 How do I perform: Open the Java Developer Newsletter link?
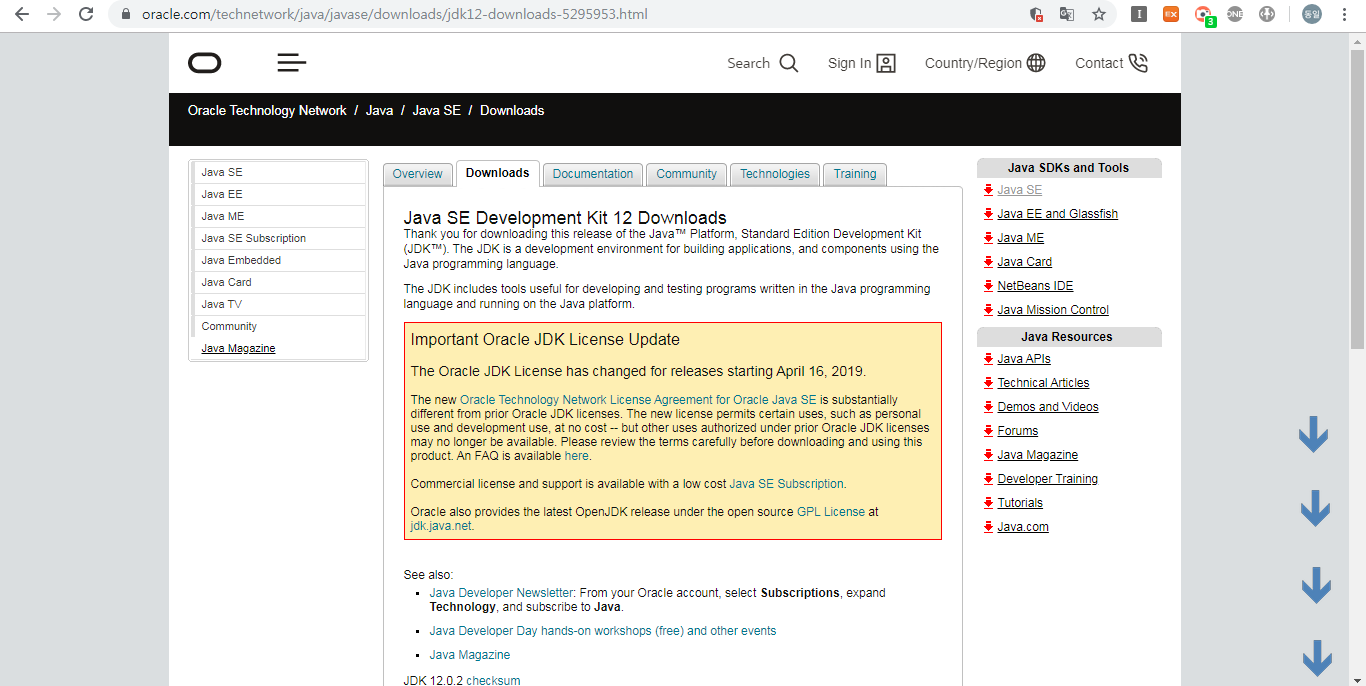pyautogui.click(x=501, y=593)
